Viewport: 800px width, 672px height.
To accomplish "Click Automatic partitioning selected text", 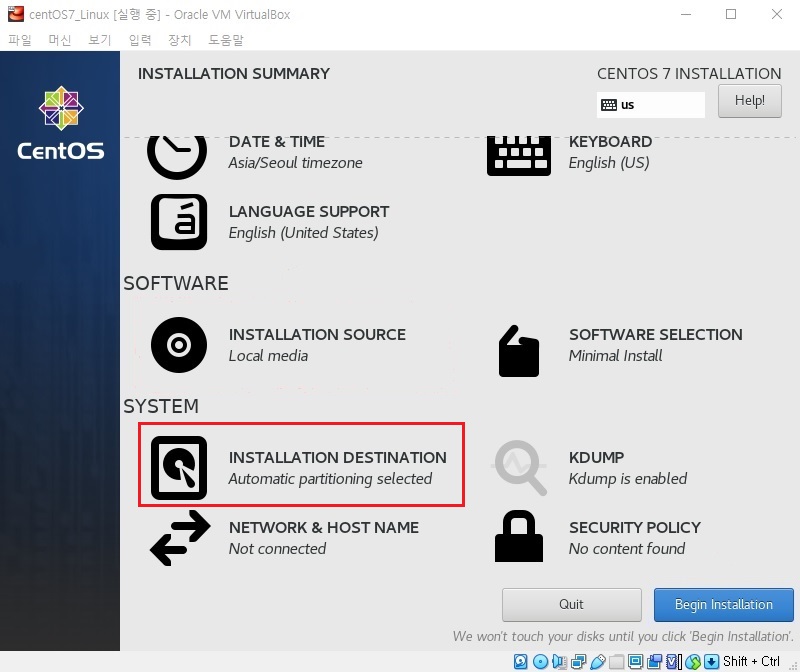I will point(330,479).
